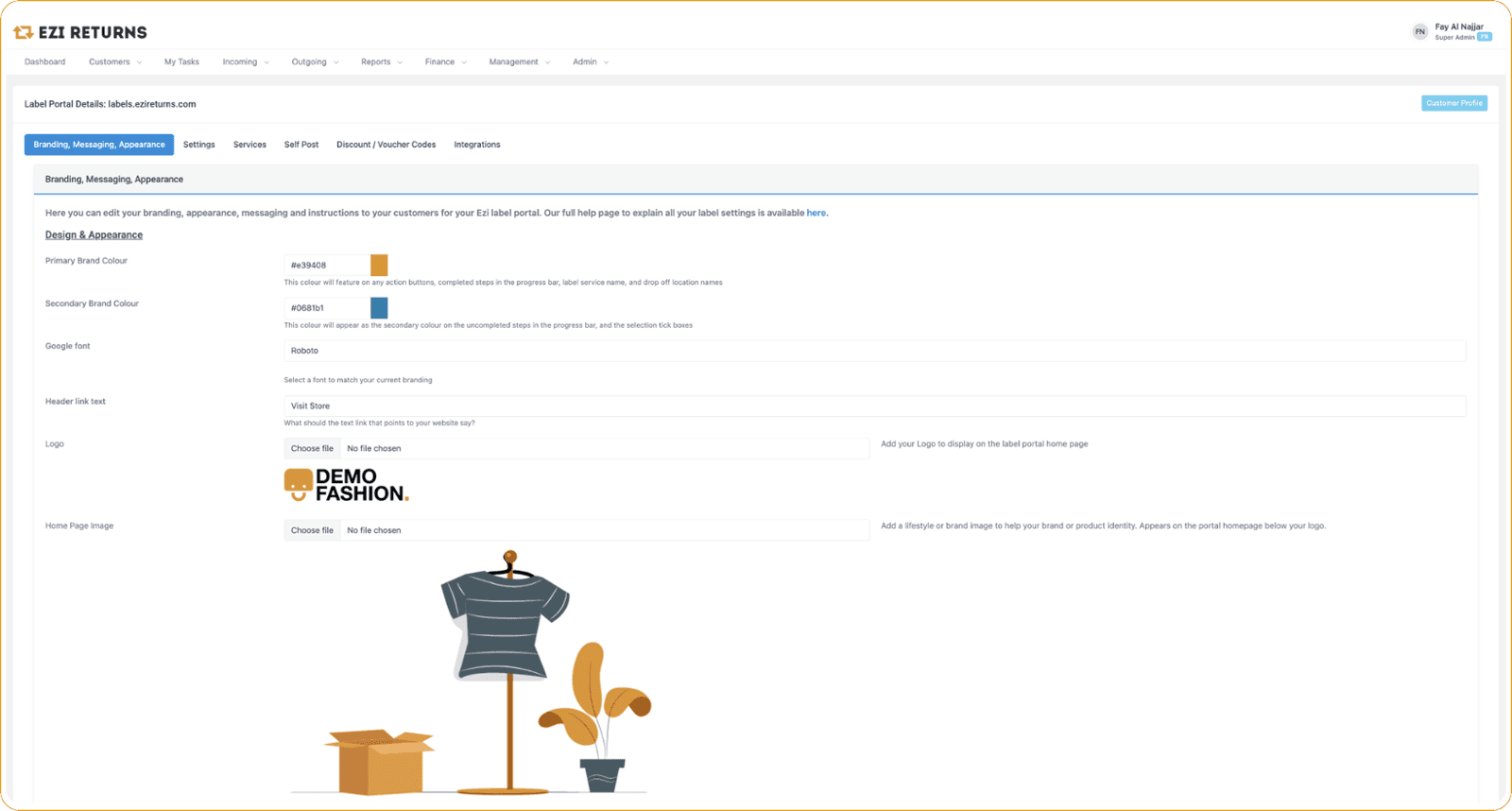Open the Reports dropdown menu
This screenshot has height=811, width=1512.
[381, 62]
